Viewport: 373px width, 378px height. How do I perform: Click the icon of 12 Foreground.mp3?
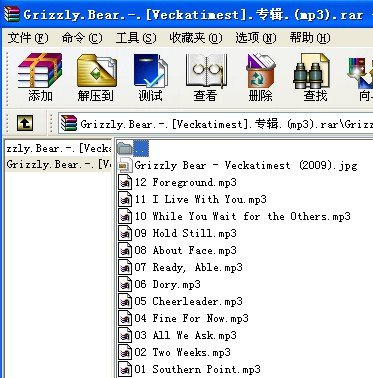tap(125, 182)
